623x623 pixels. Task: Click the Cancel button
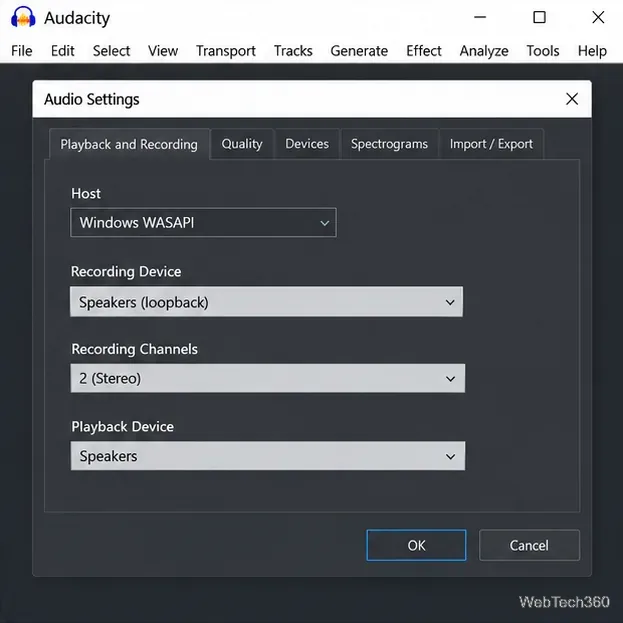[529, 545]
